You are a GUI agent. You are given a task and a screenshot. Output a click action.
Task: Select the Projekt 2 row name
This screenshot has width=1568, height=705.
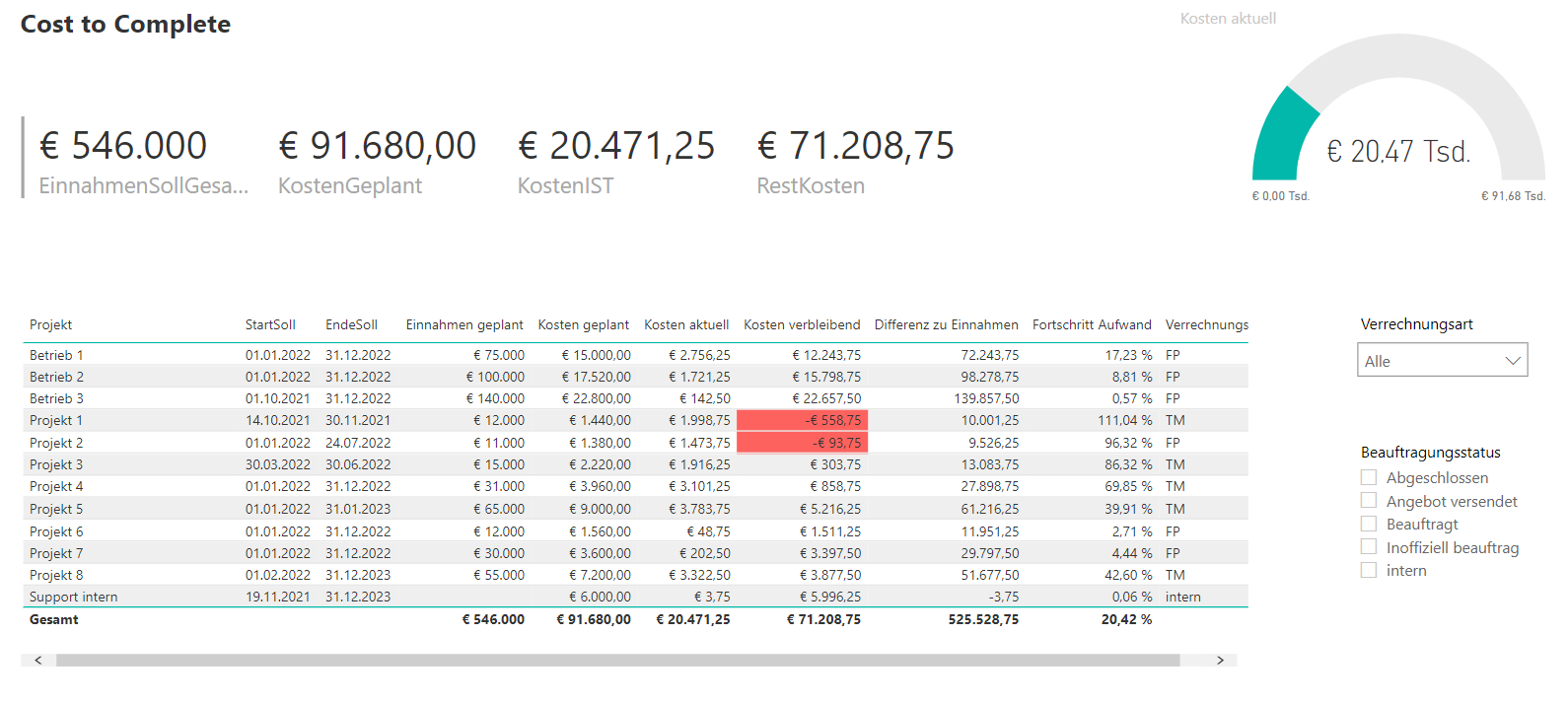[x=56, y=443]
